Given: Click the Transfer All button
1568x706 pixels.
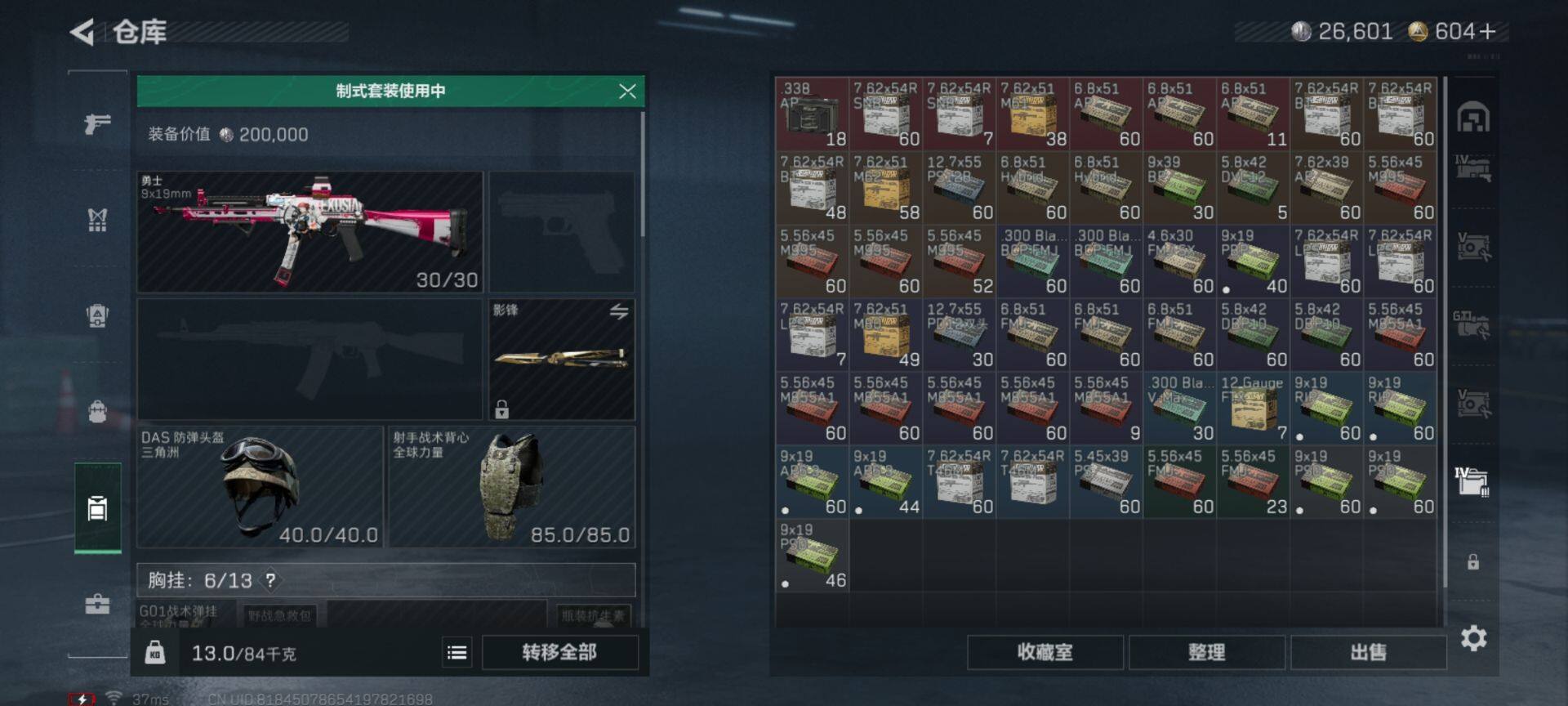Looking at the screenshot, I should coord(560,652).
